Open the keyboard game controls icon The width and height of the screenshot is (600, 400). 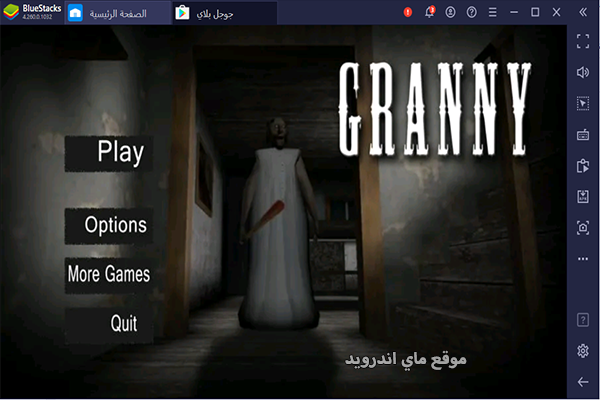click(x=583, y=135)
